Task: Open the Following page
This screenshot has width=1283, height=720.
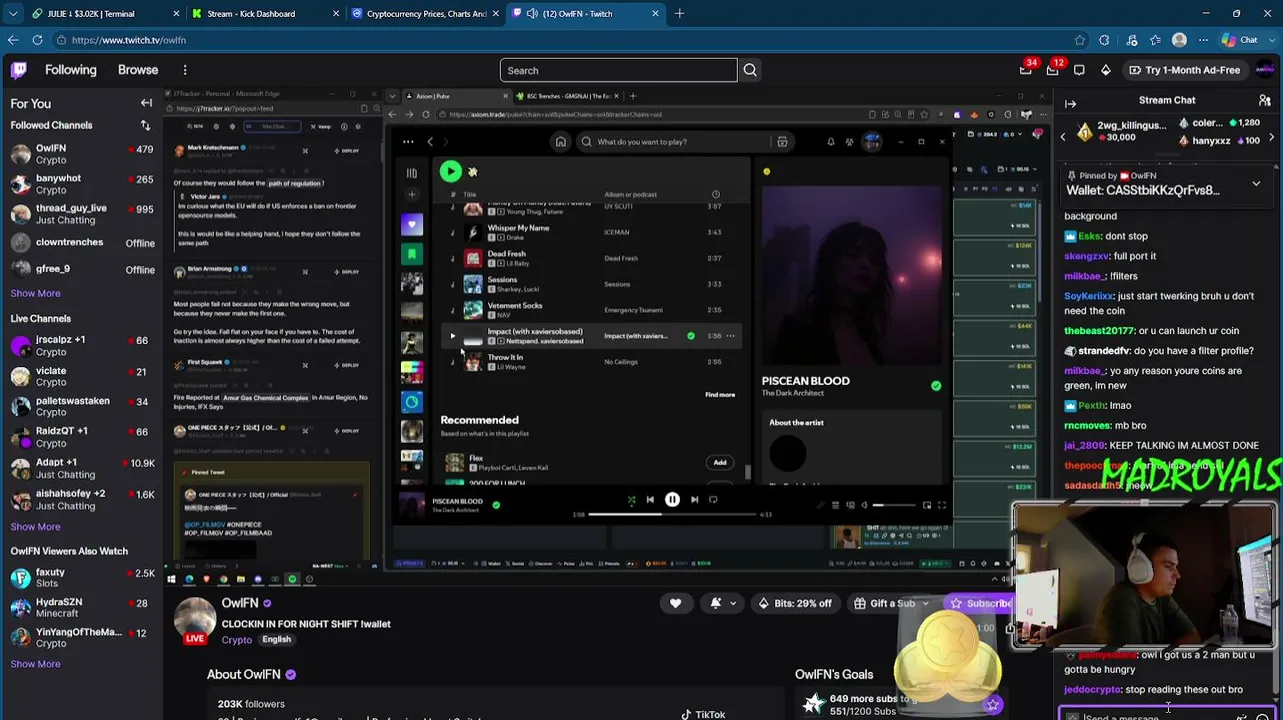Action: (71, 70)
